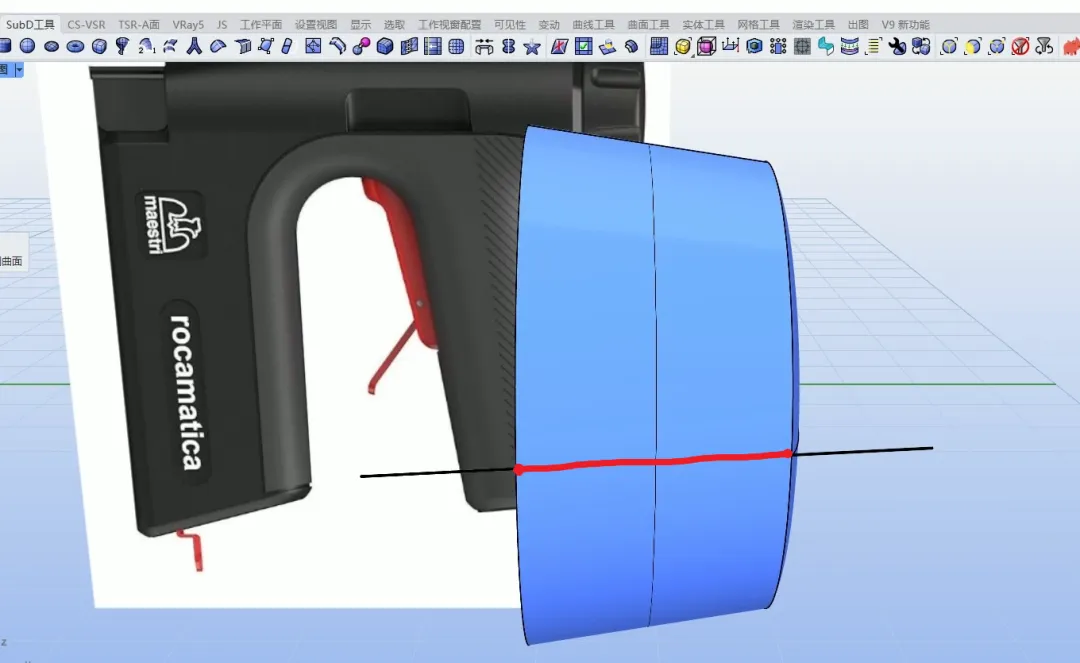
Task: Select the funnel filter icon
Action: pos(1044,46)
